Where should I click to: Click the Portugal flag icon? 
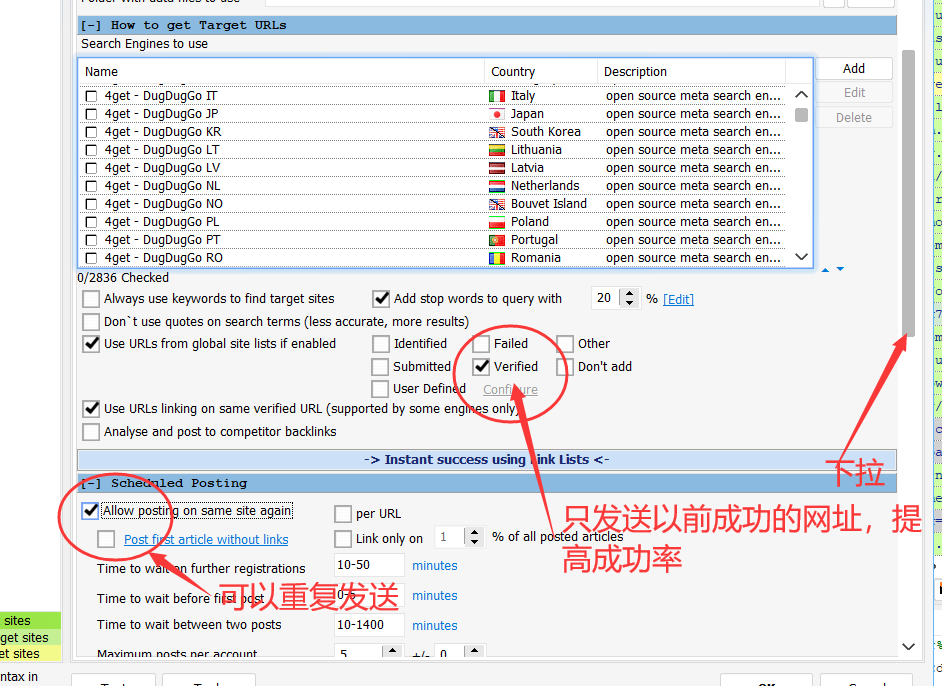coord(497,239)
